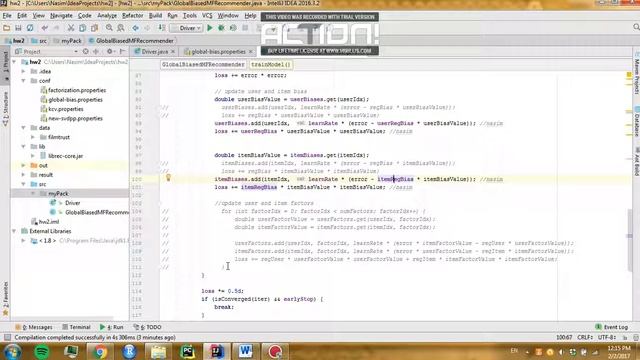Screen dimensions: 640x360
Task: Click the navigate Back arrow
Action: [x=136, y=28]
